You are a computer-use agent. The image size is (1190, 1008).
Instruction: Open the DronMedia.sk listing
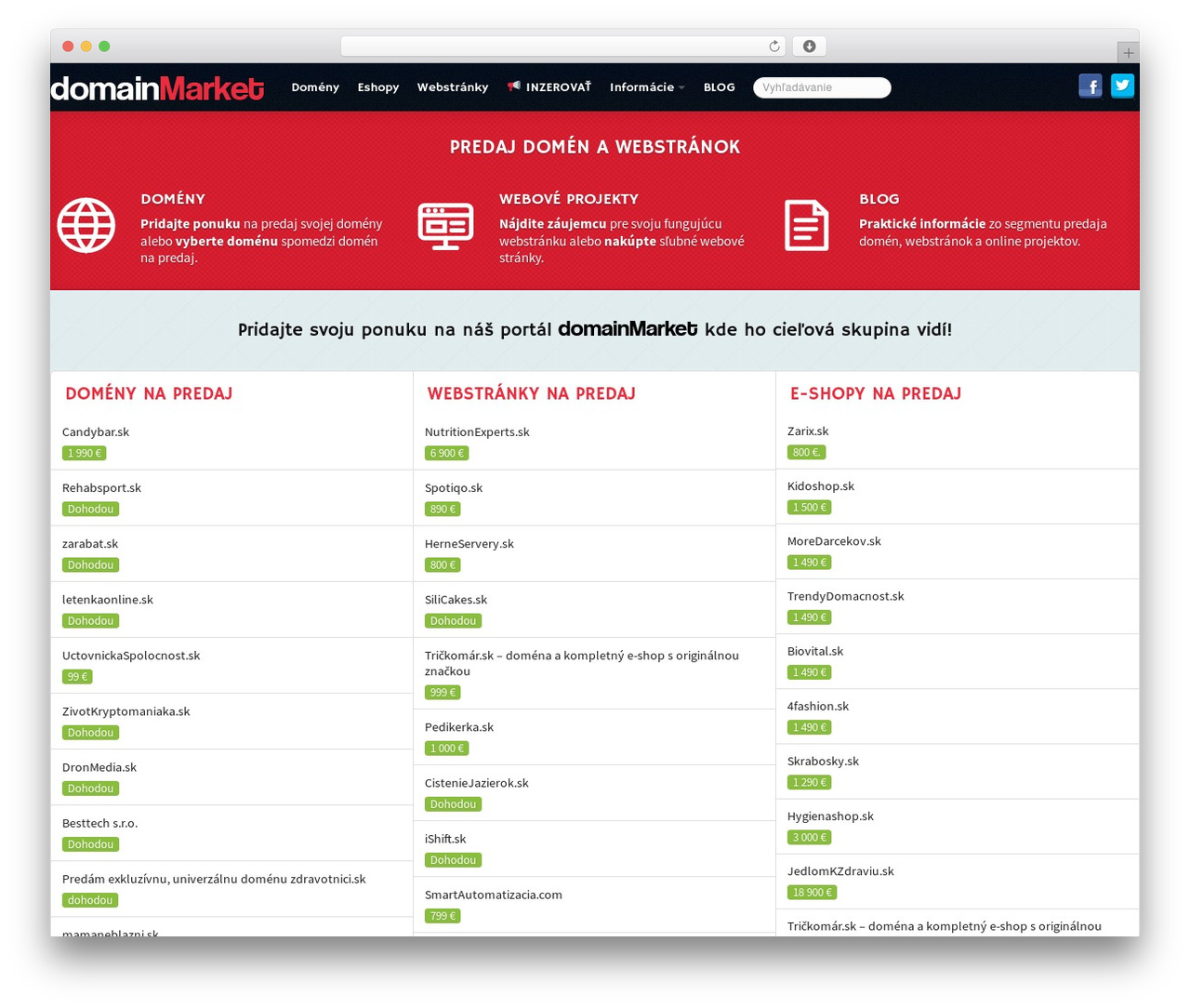[99, 767]
